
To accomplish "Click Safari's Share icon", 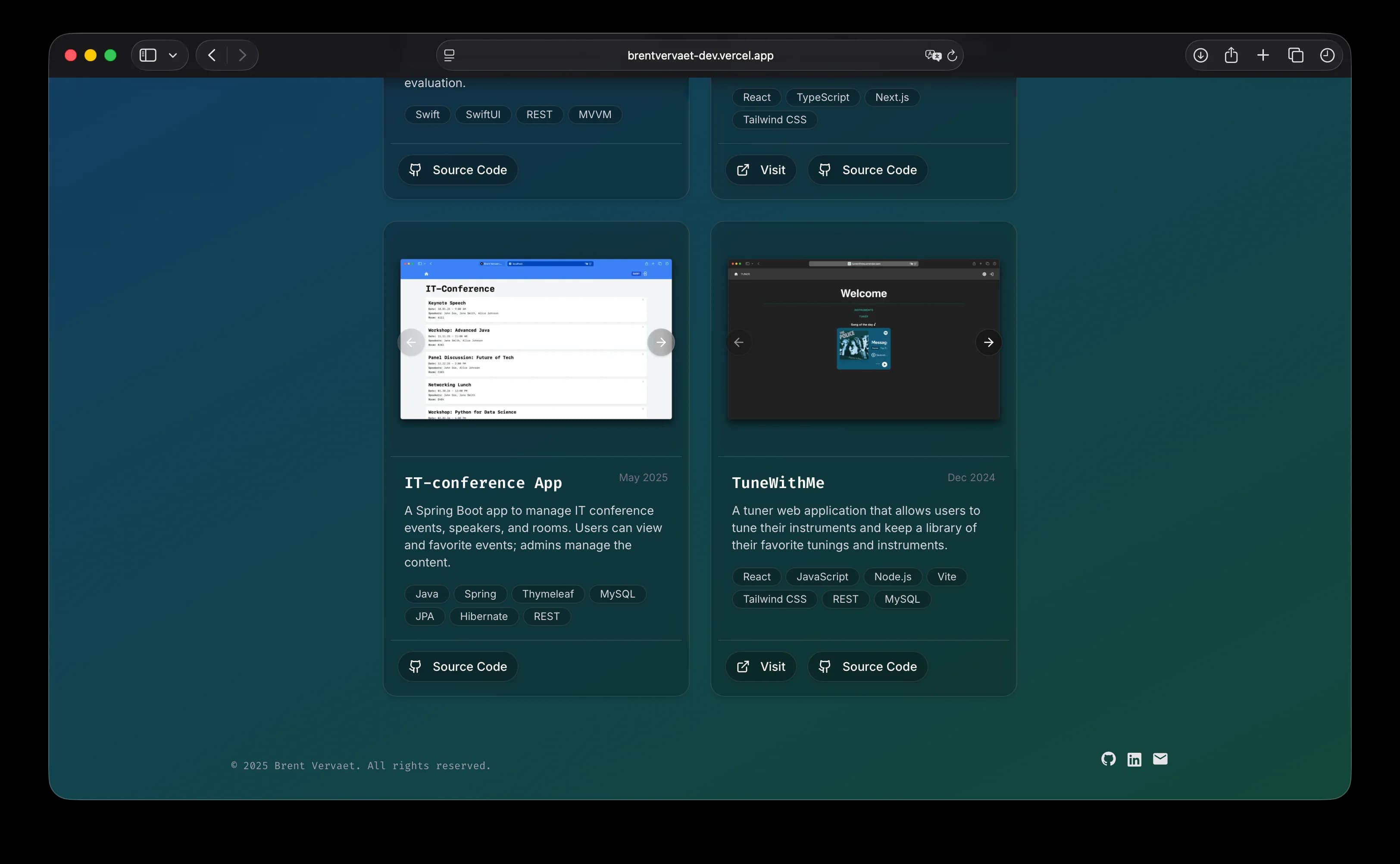I will pos(1231,56).
